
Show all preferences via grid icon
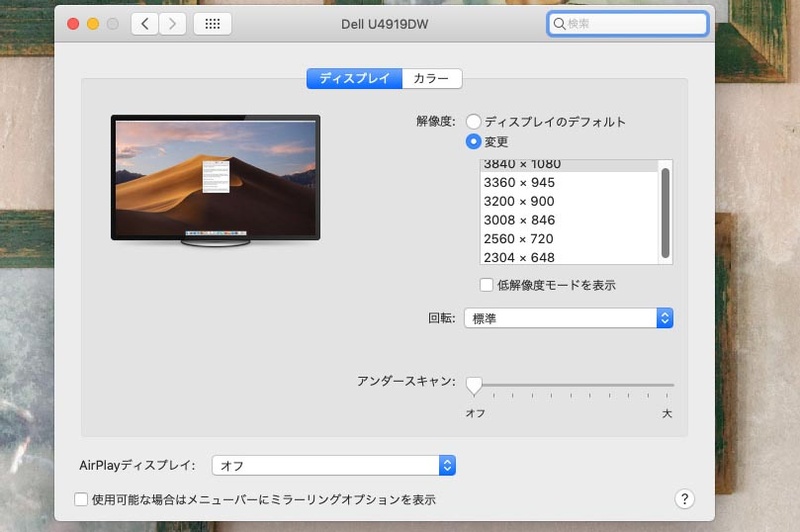212,24
